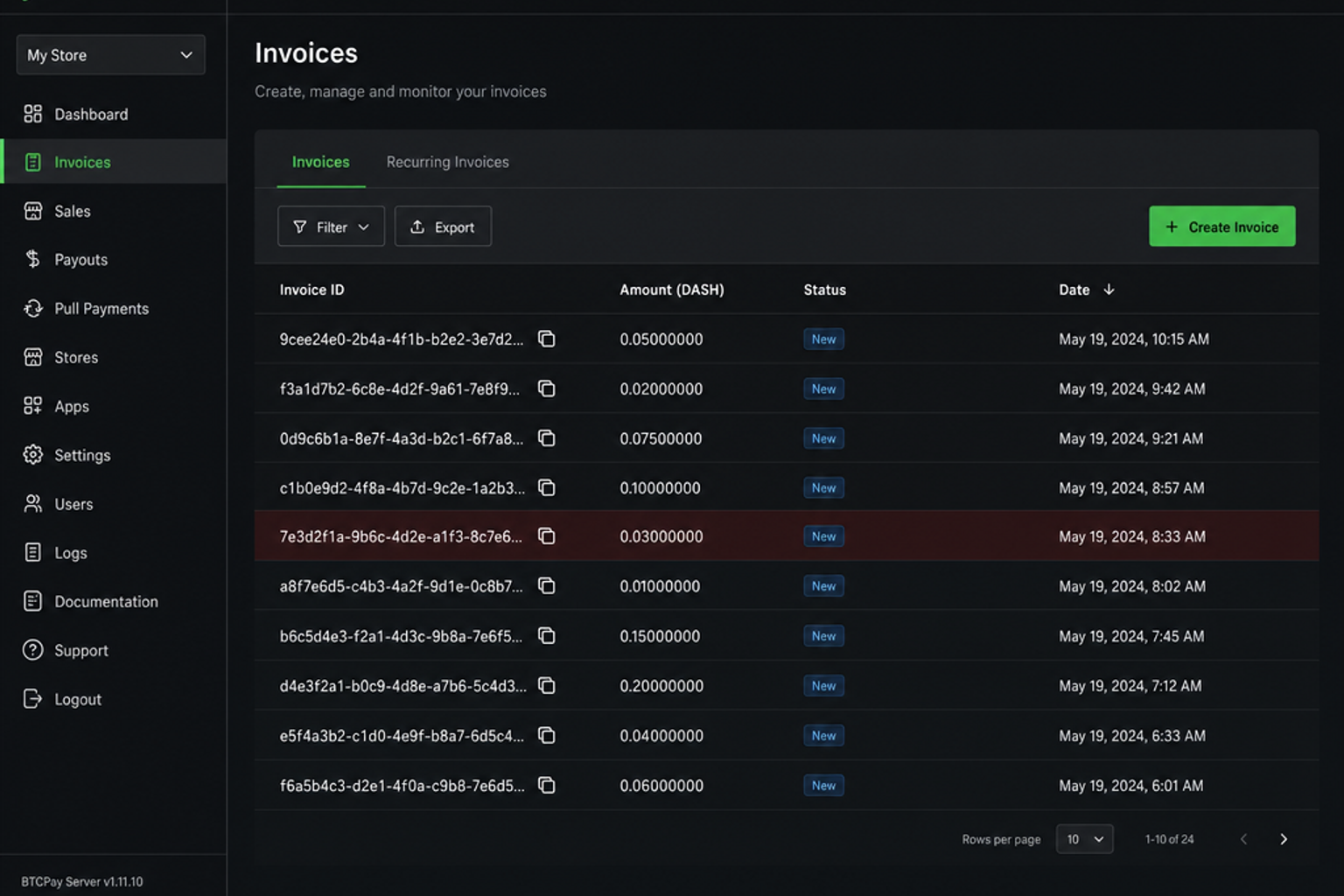Click the Pull Payments refresh icon
1344x896 pixels.
click(x=32, y=308)
